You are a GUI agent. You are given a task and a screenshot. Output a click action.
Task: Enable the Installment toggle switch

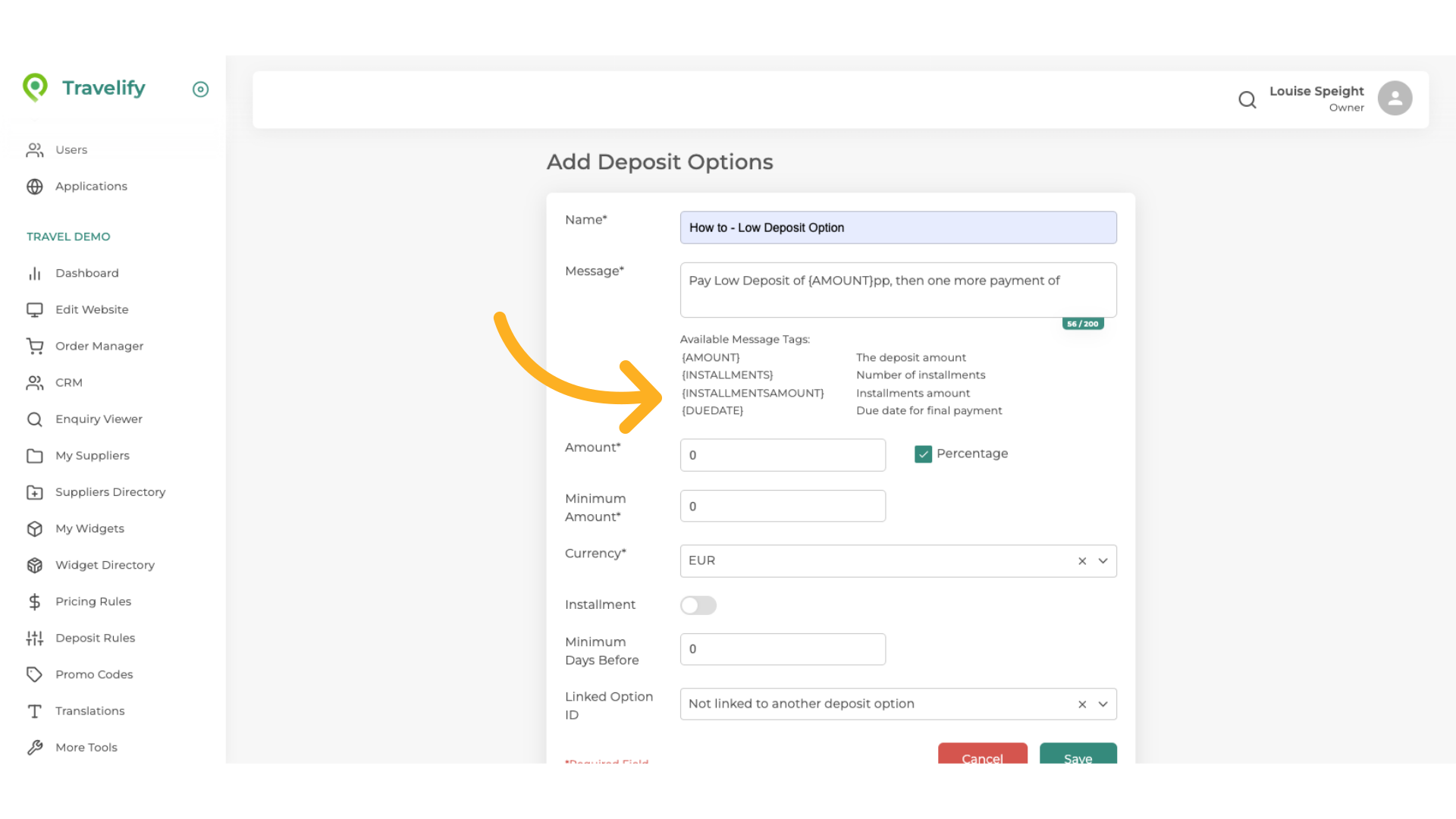(698, 605)
